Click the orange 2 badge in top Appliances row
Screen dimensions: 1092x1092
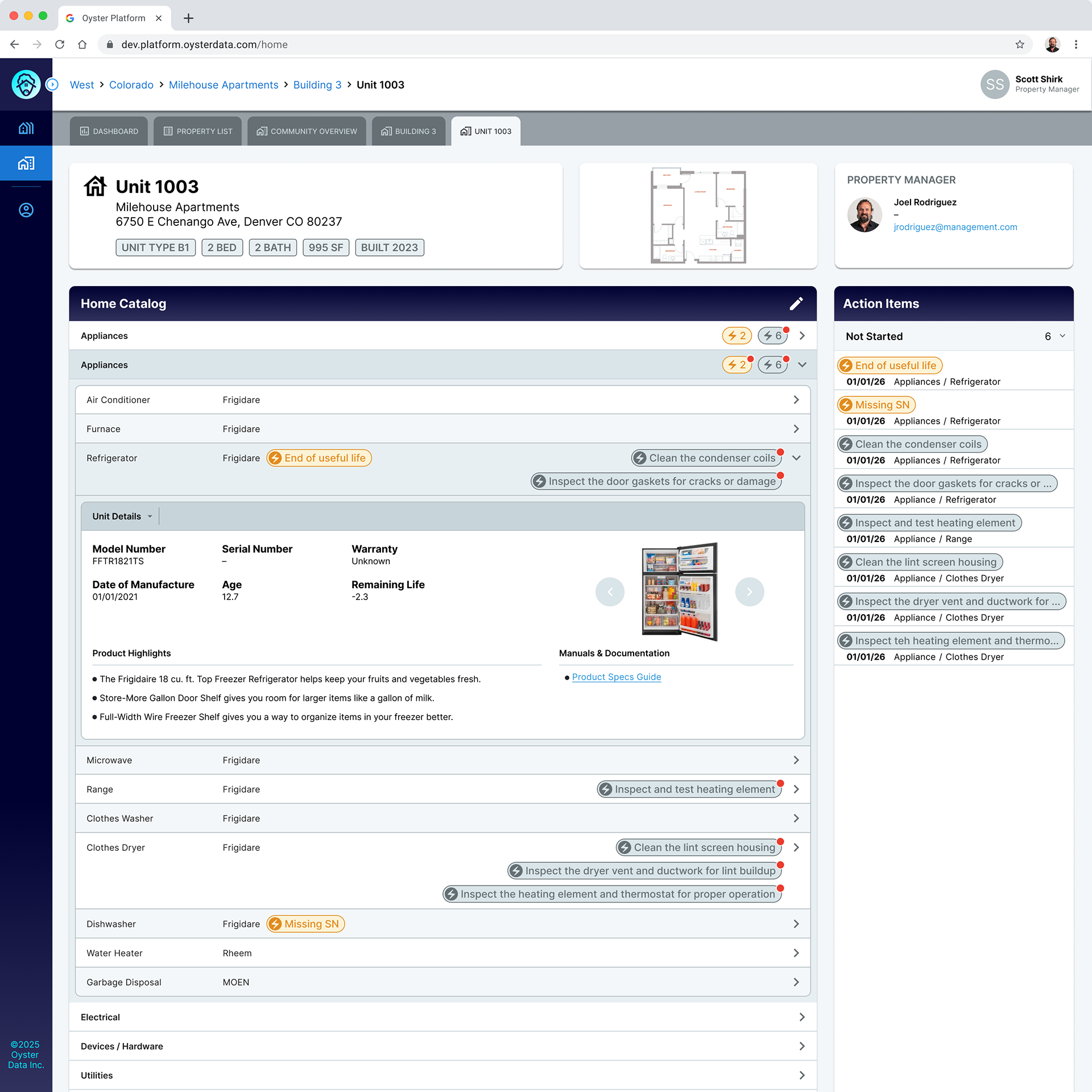pyautogui.click(x=737, y=336)
